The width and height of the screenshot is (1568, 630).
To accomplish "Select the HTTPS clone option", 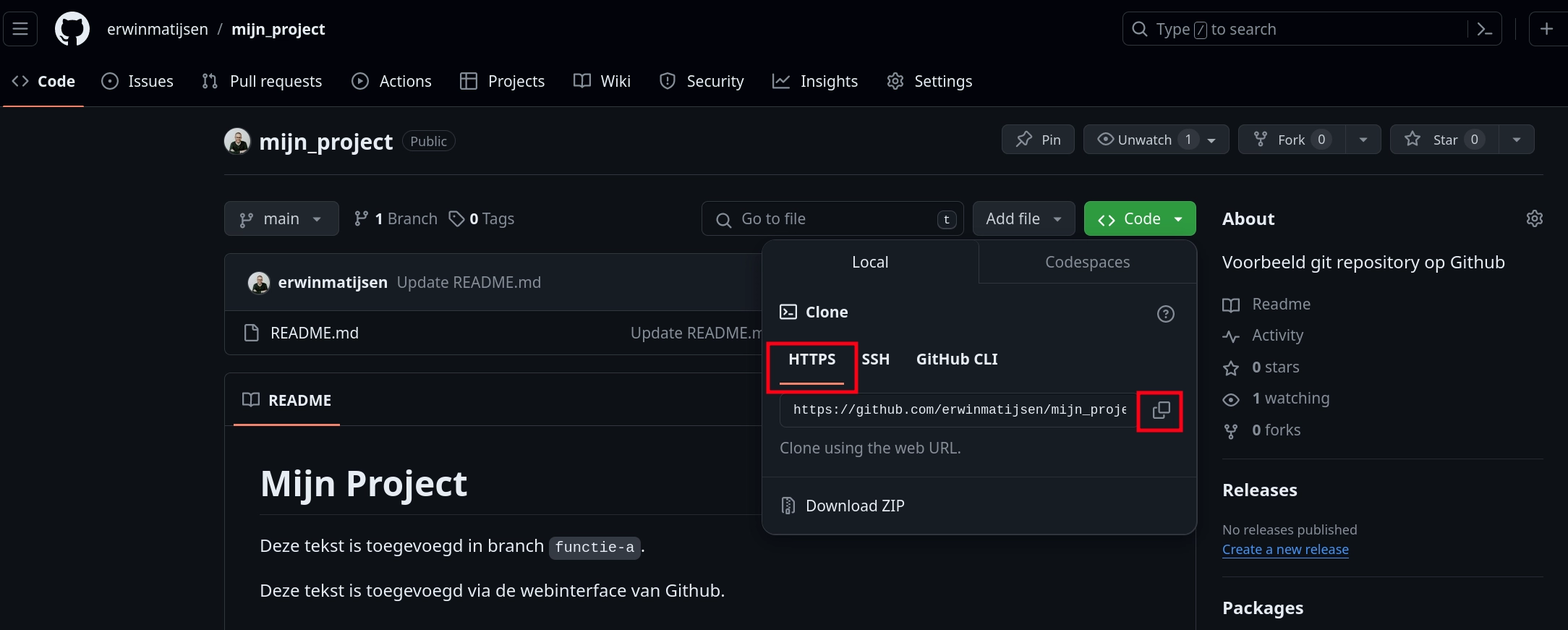I will click(x=811, y=359).
